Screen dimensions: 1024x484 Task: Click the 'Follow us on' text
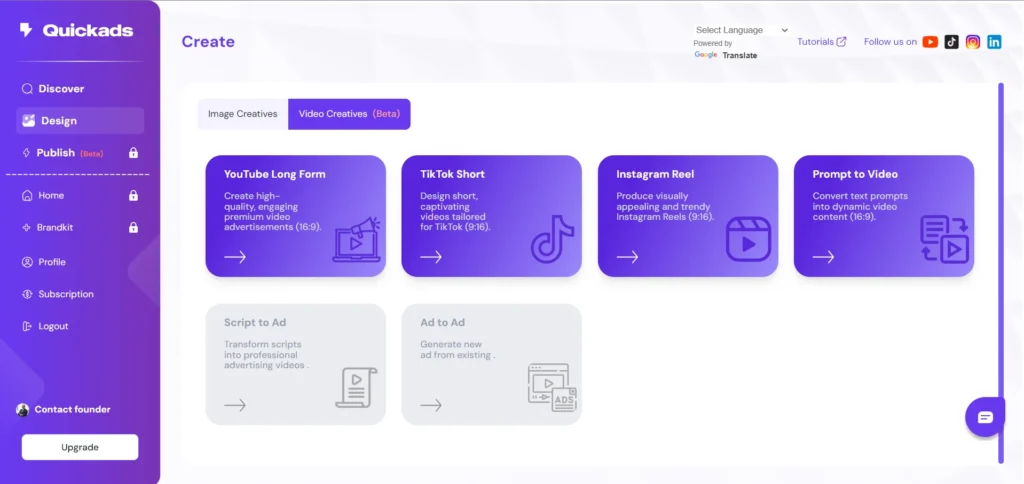pyautogui.click(x=890, y=42)
